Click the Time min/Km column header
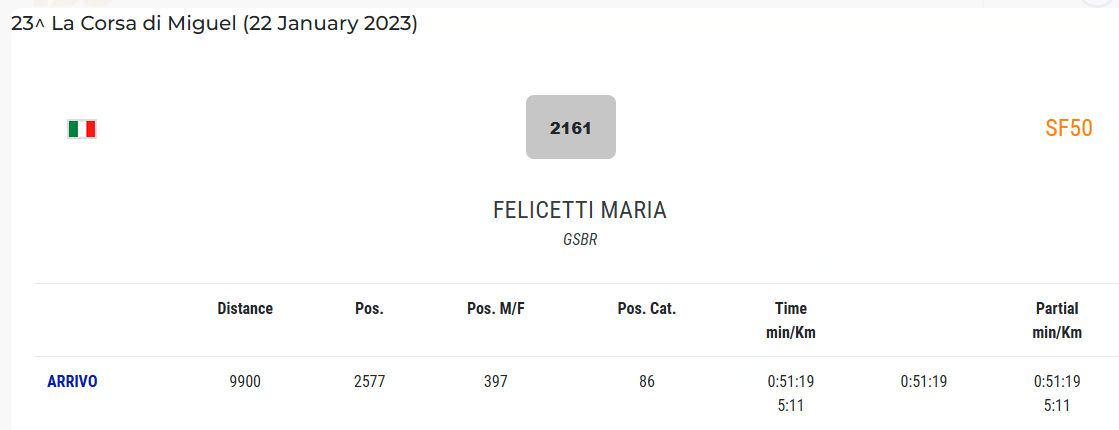The width and height of the screenshot is (1119, 430). point(791,320)
